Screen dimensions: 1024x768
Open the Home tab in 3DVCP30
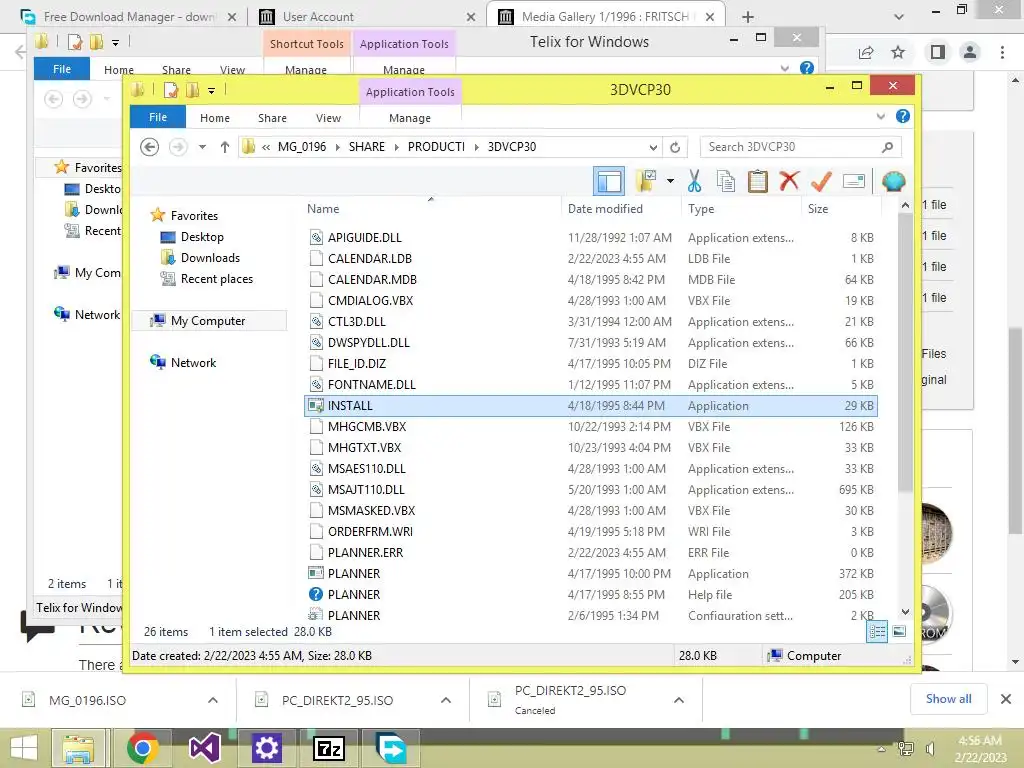tap(215, 118)
